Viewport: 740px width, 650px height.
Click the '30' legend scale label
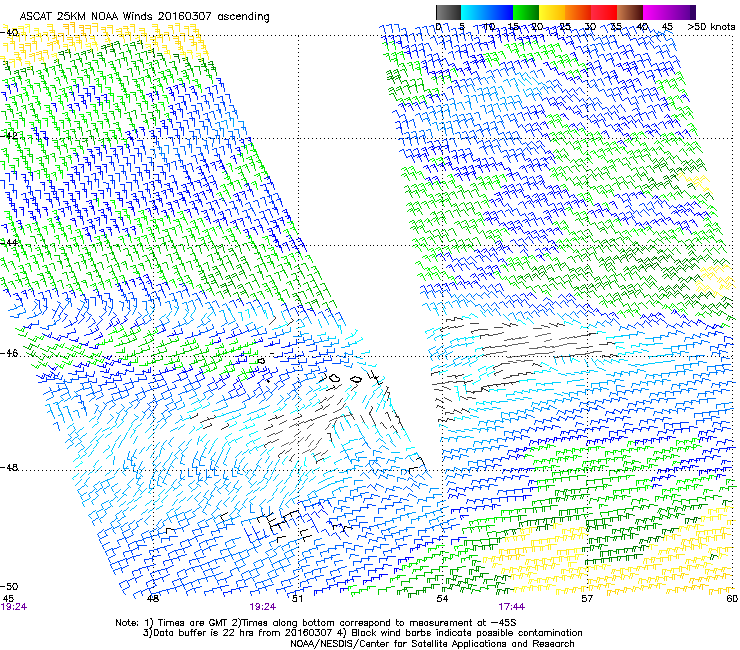(x=590, y=26)
